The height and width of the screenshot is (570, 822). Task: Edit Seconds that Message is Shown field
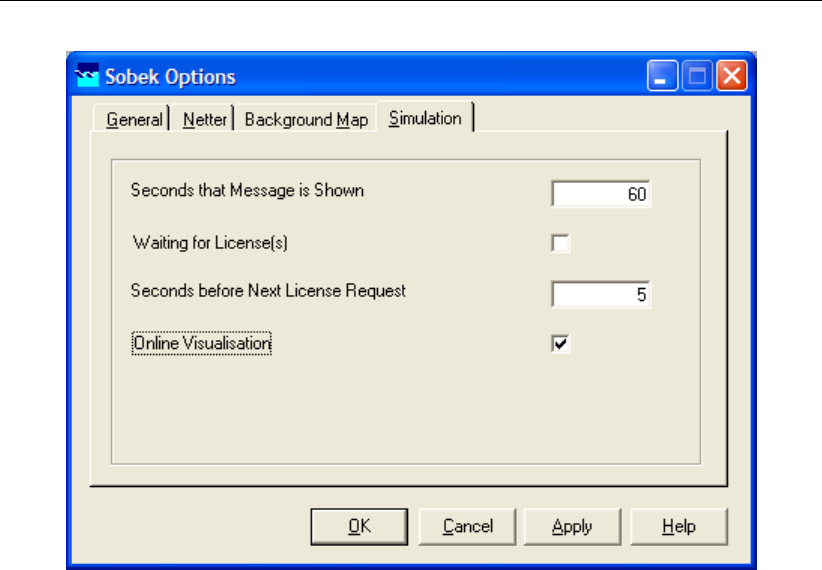[601, 194]
